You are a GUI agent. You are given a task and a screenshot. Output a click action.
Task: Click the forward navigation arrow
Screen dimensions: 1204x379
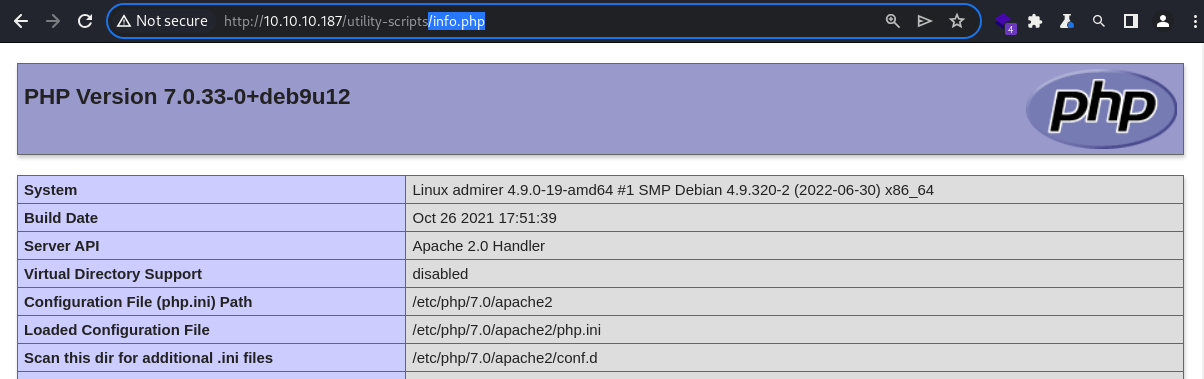point(52,20)
